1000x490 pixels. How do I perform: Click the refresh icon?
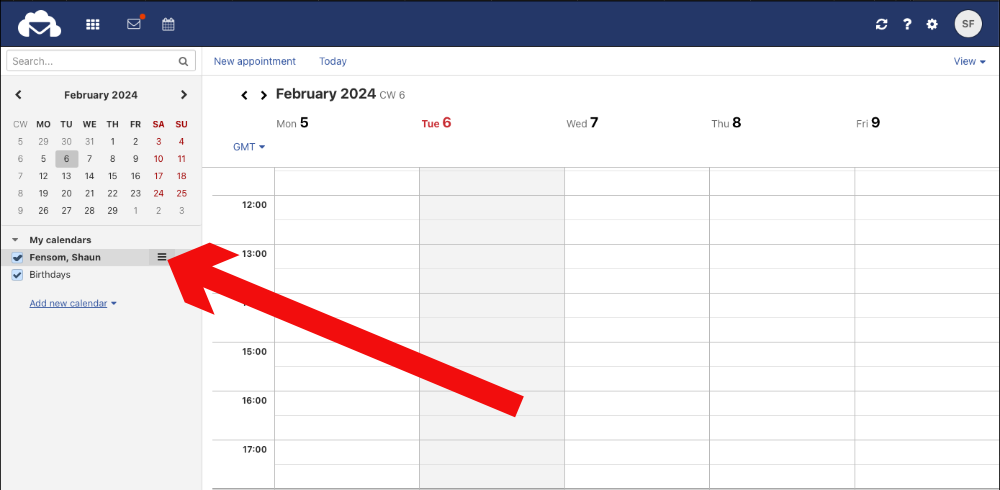pos(881,24)
